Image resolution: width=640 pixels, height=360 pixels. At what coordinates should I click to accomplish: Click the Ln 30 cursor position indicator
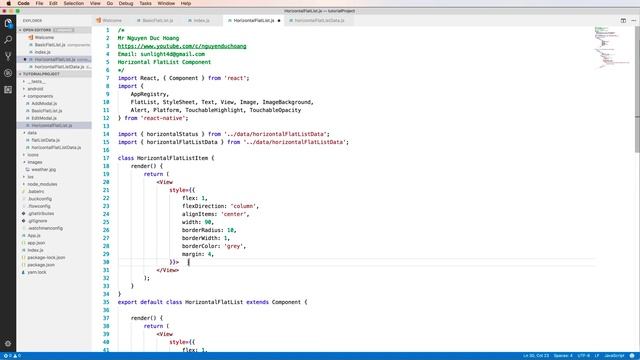pyautogui.click(x=536, y=356)
